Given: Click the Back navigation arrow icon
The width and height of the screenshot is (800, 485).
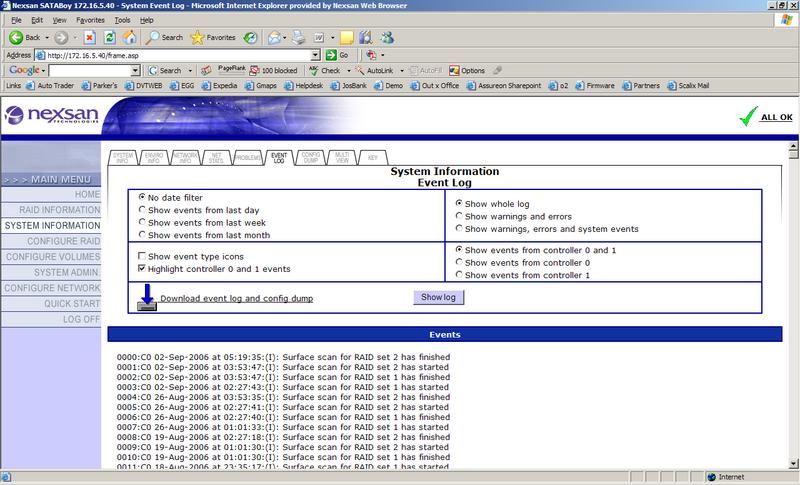Looking at the screenshot, I should [16, 37].
